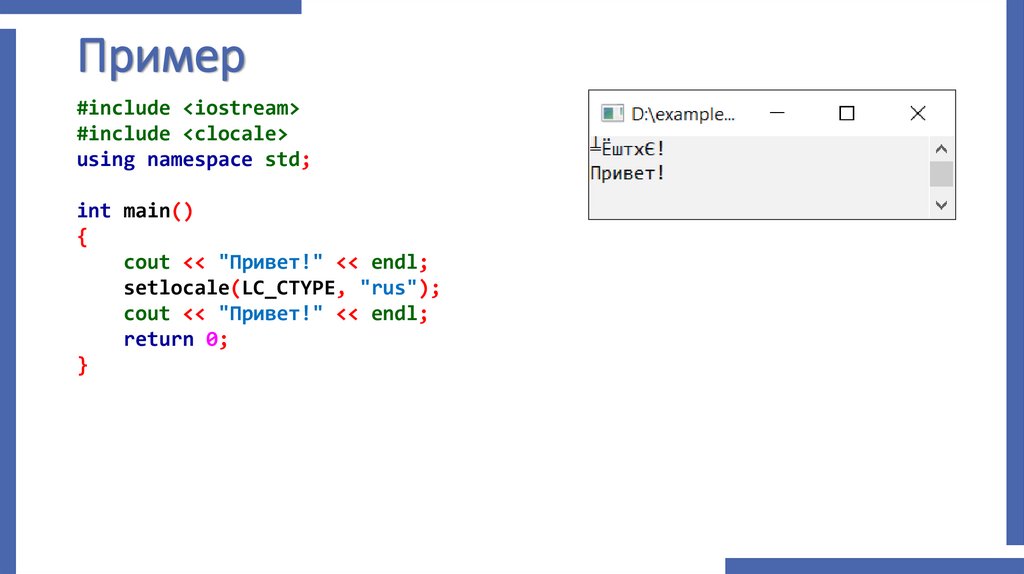Screen dimensions: 1024x574
Task: Click the console window's application icon
Action: (x=612, y=114)
